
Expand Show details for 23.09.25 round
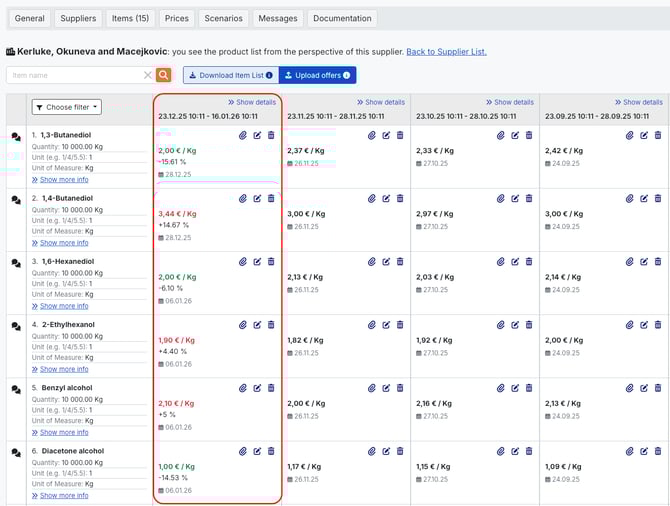tap(639, 102)
